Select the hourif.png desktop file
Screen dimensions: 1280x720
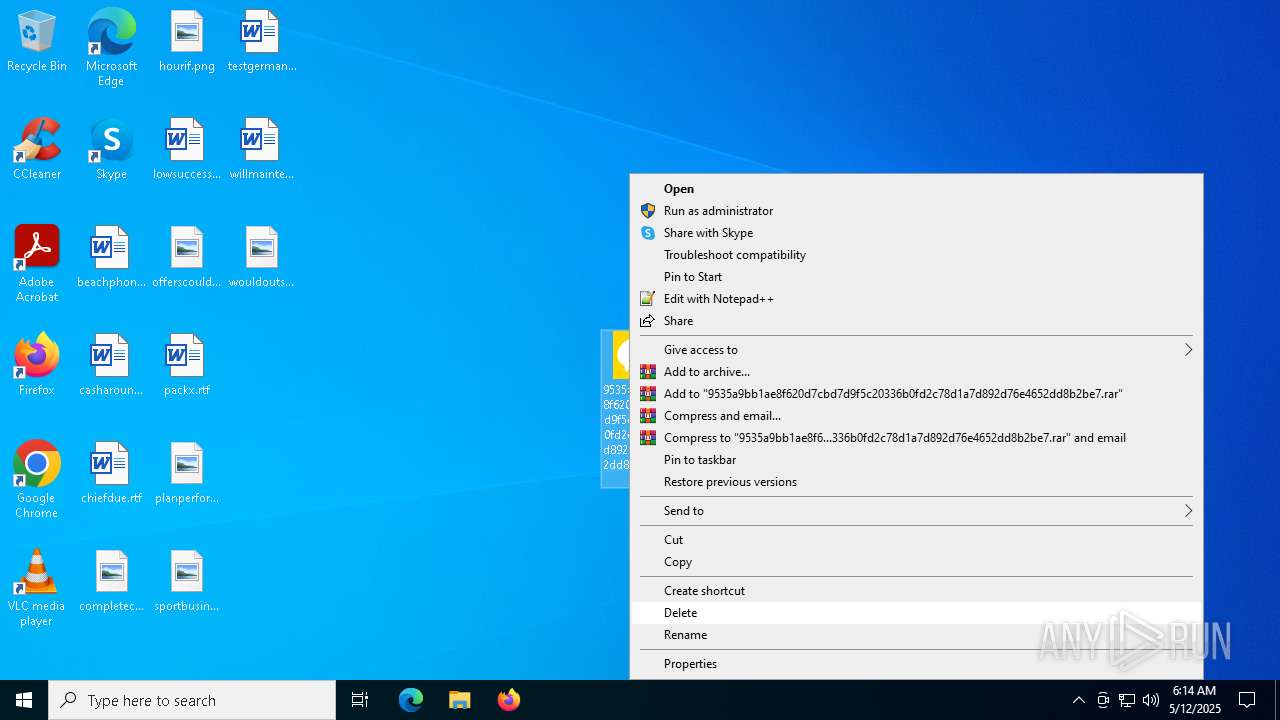coord(187,42)
